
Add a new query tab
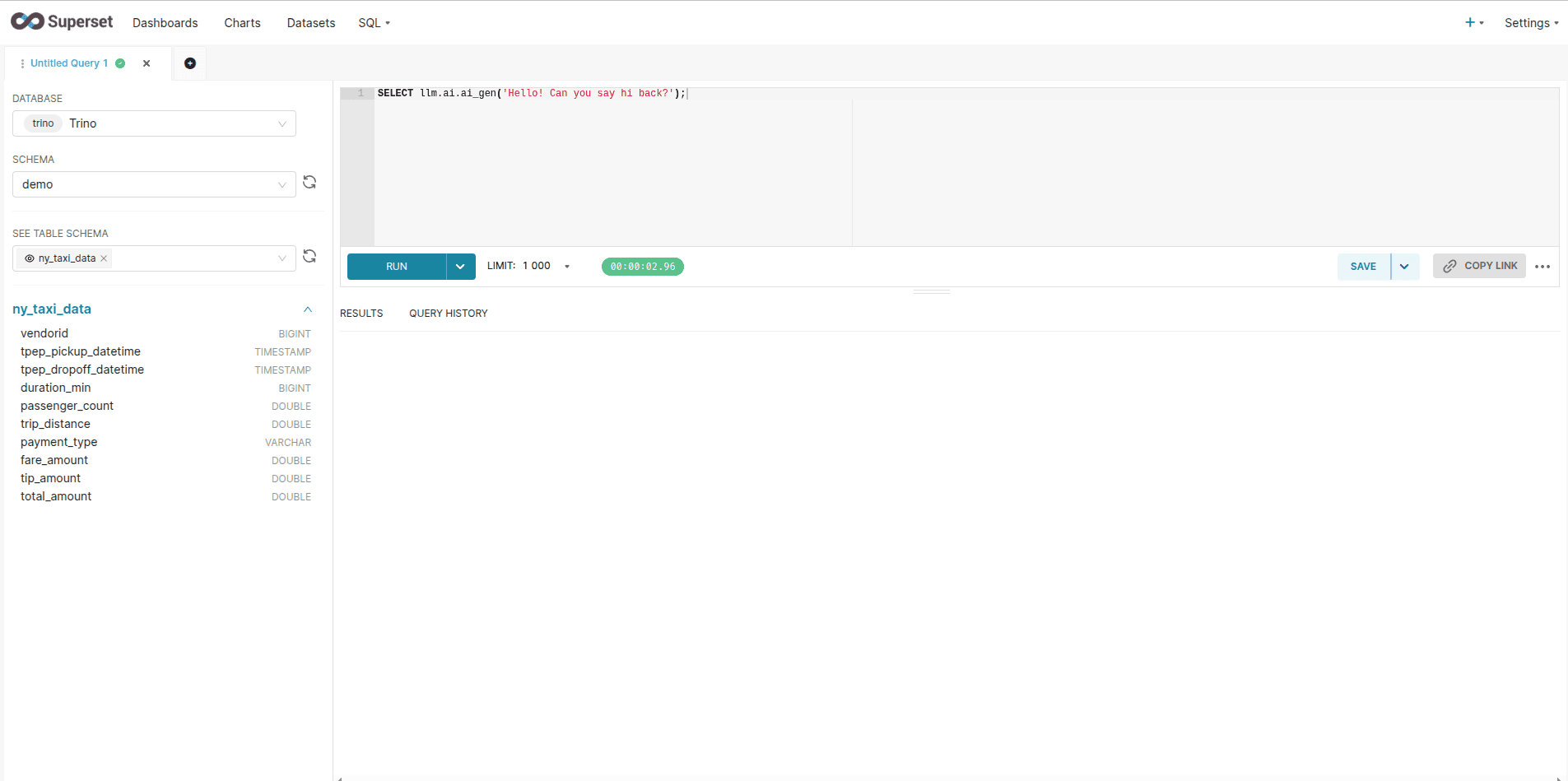click(x=190, y=63)
